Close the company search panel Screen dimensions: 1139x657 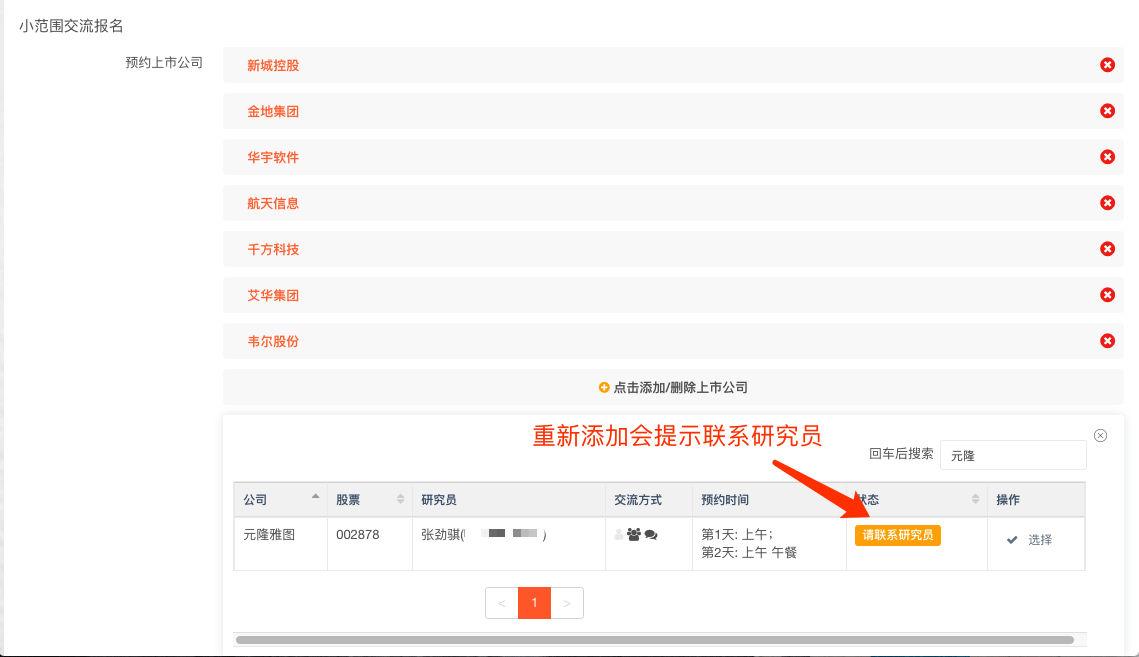(1101, 435)
